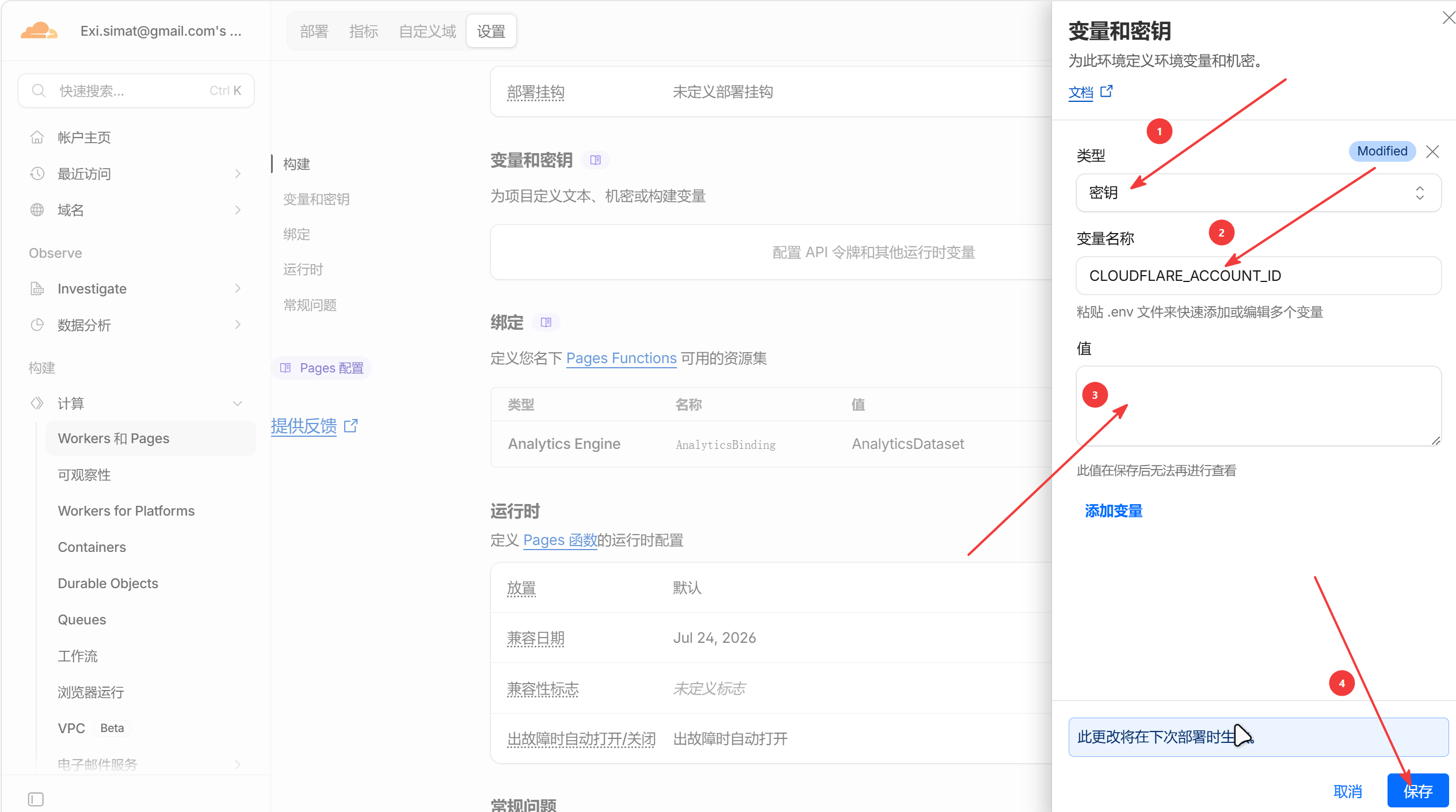Open Durable Objects in sidebar
The width and height of the screenshot is (1456, 812).
click(108, 584)
